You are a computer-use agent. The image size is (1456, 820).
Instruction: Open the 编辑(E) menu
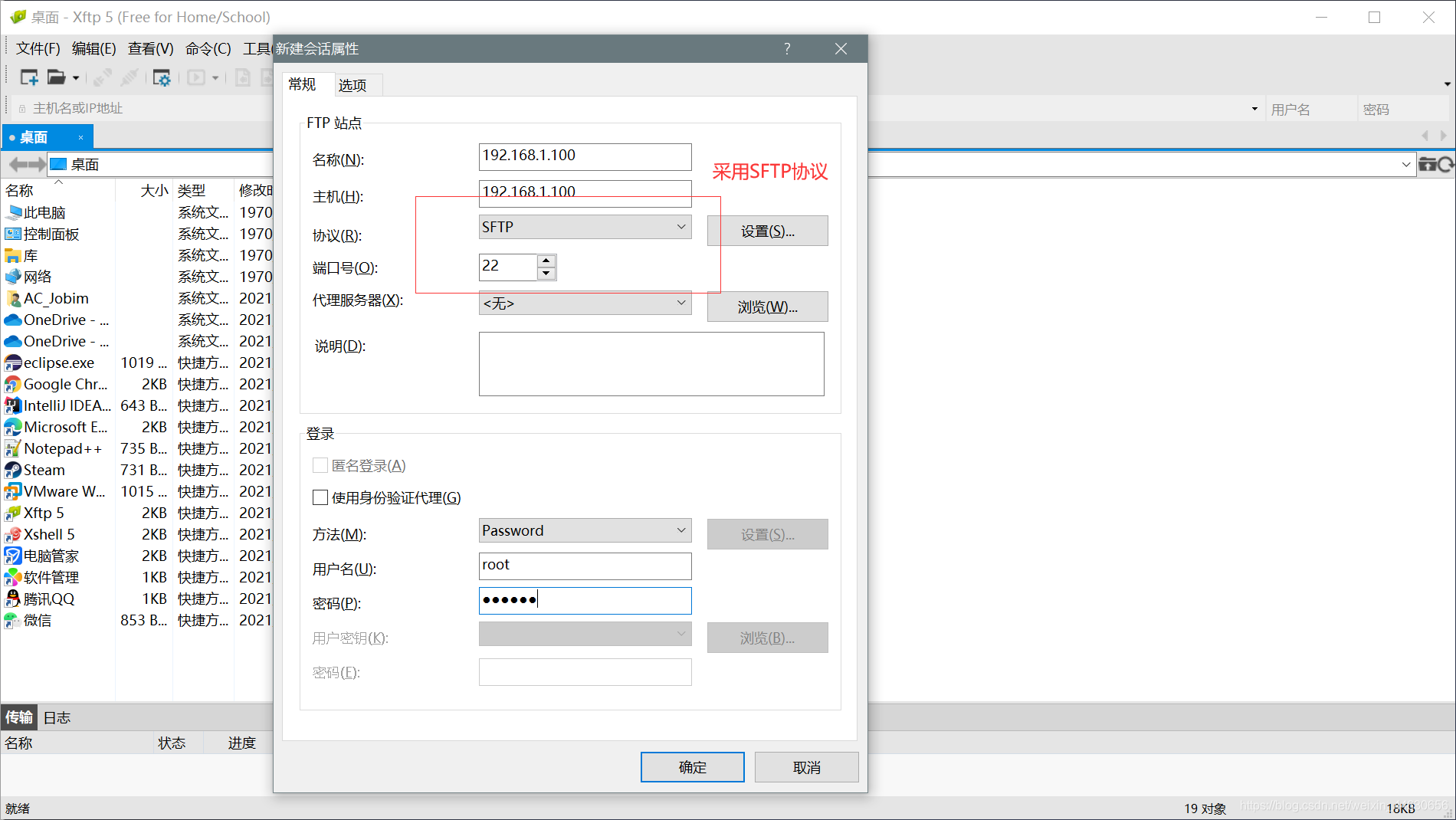tap(93, 49)
